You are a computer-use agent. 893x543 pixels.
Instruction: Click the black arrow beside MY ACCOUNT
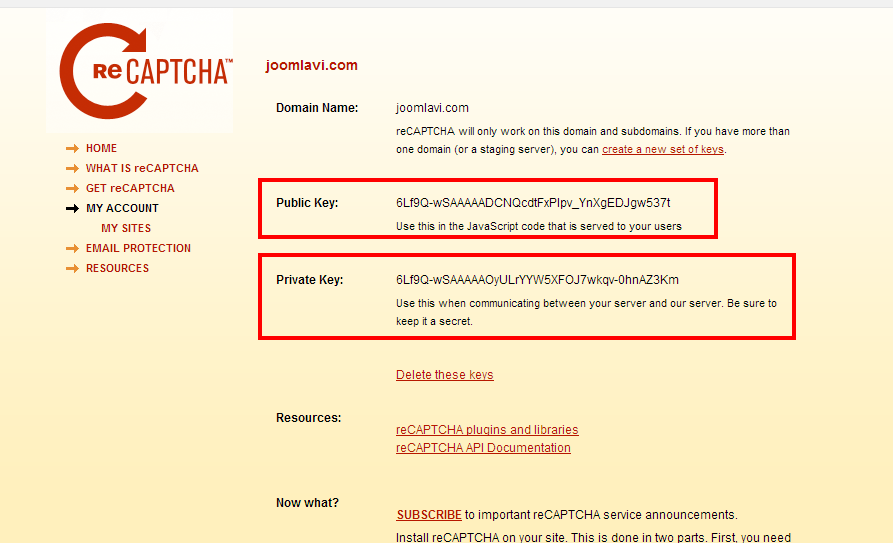click(72, 209)
